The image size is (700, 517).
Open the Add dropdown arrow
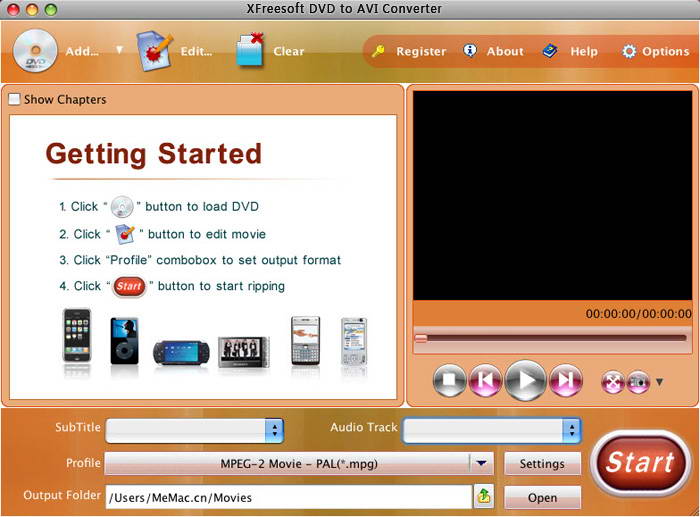pyautogui.click(x=119, y=50)
